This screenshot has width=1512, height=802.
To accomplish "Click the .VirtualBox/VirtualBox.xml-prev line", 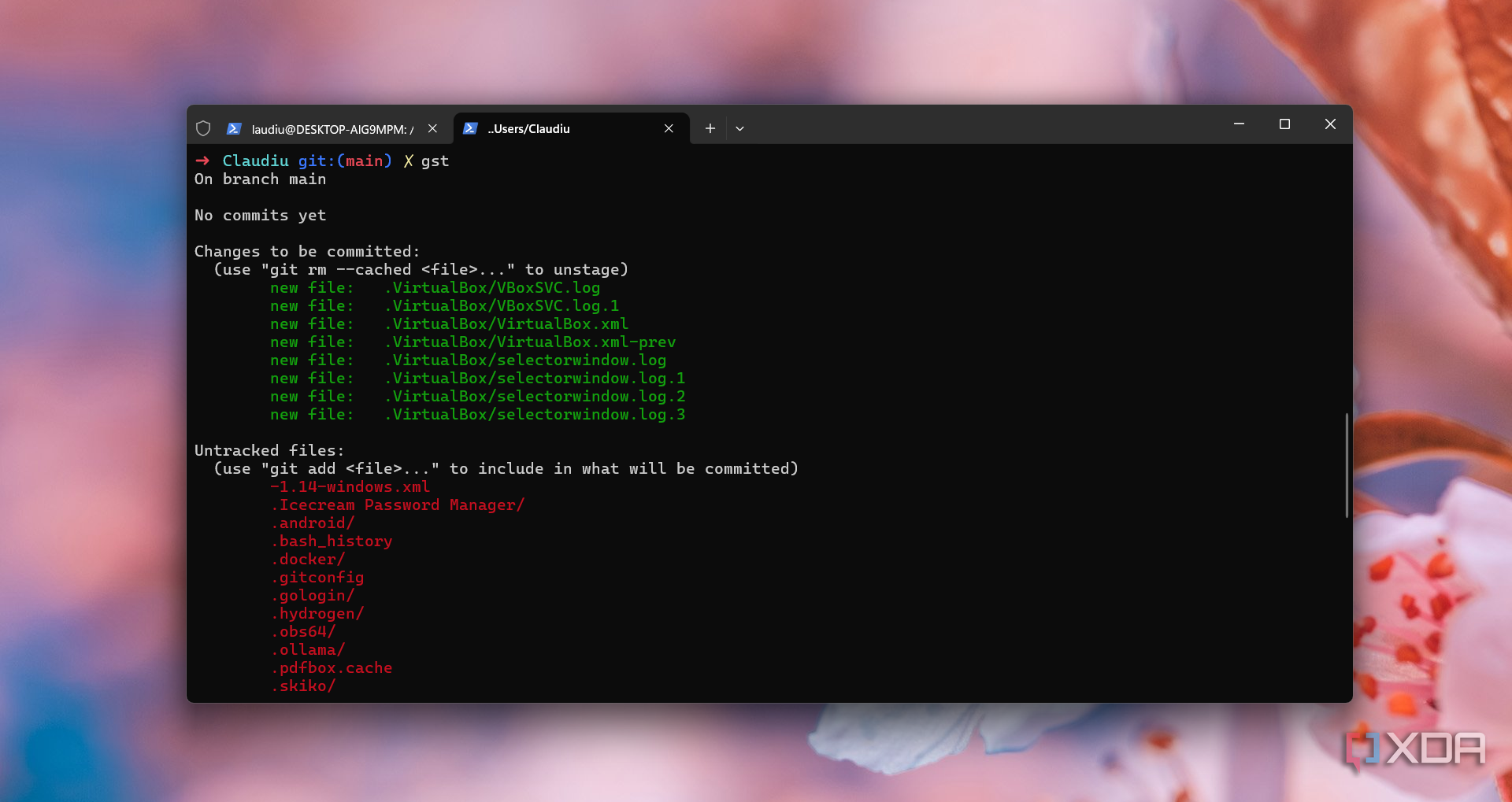I will coord(473,342).
